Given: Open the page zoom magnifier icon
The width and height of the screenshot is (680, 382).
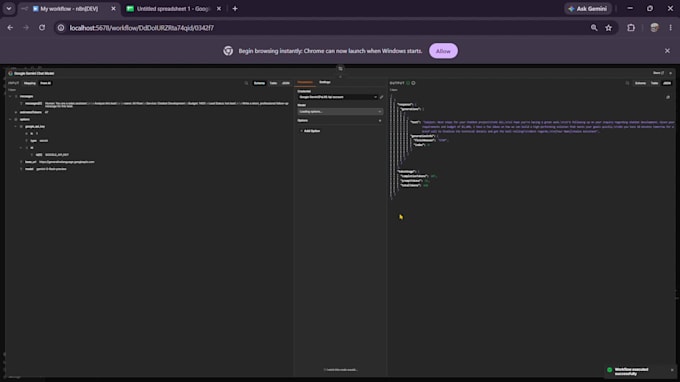Looking at the screenshot, I should pos(594,28).
